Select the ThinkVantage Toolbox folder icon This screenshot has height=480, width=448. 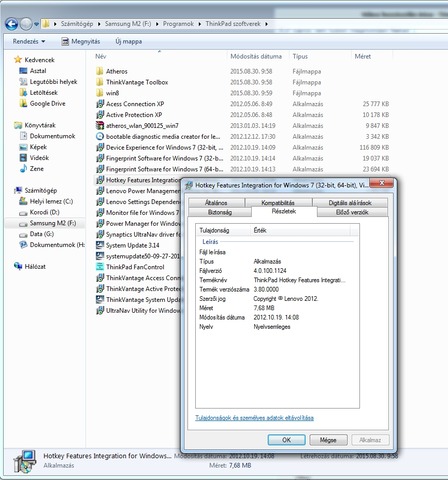100,82
